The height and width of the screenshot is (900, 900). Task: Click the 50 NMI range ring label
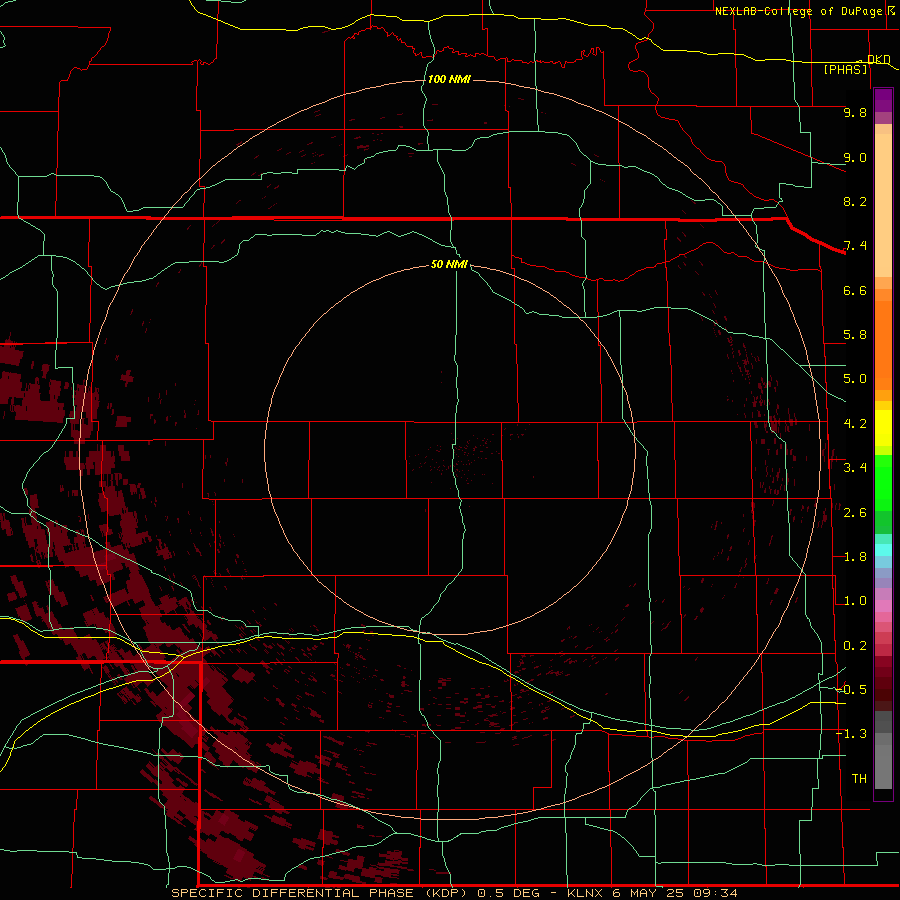449,264
